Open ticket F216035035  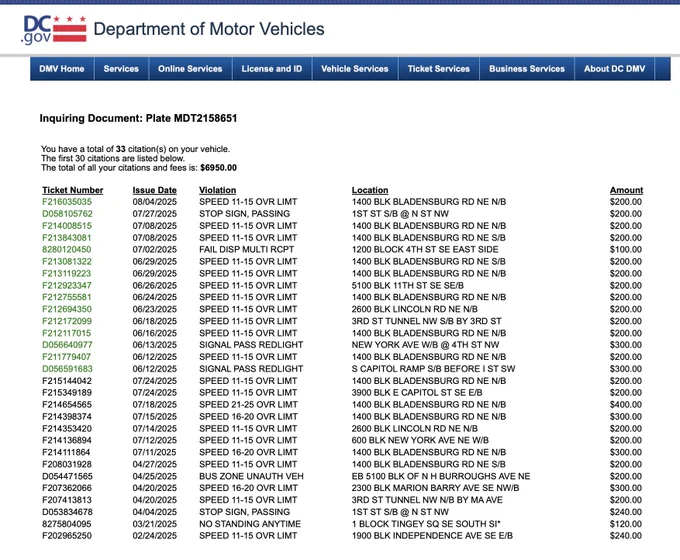(x=67, y=202)
